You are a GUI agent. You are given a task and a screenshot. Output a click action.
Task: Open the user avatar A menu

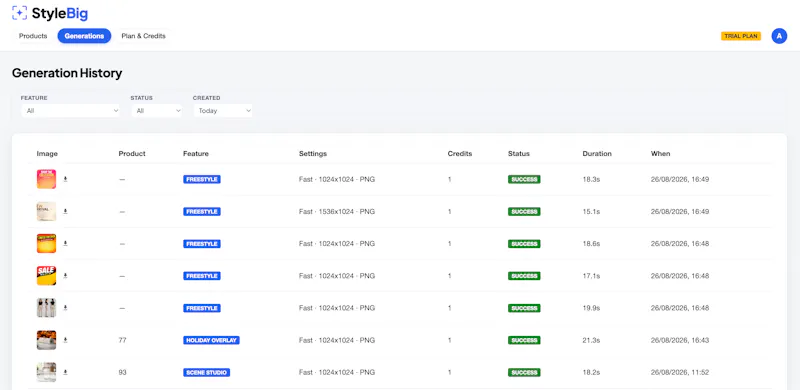point(779,36)
